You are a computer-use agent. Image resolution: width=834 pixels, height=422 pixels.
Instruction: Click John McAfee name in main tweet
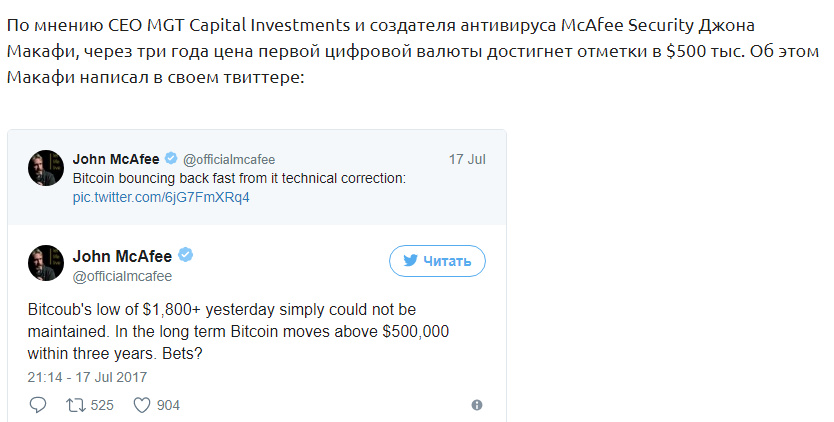[x=122, y=256]
